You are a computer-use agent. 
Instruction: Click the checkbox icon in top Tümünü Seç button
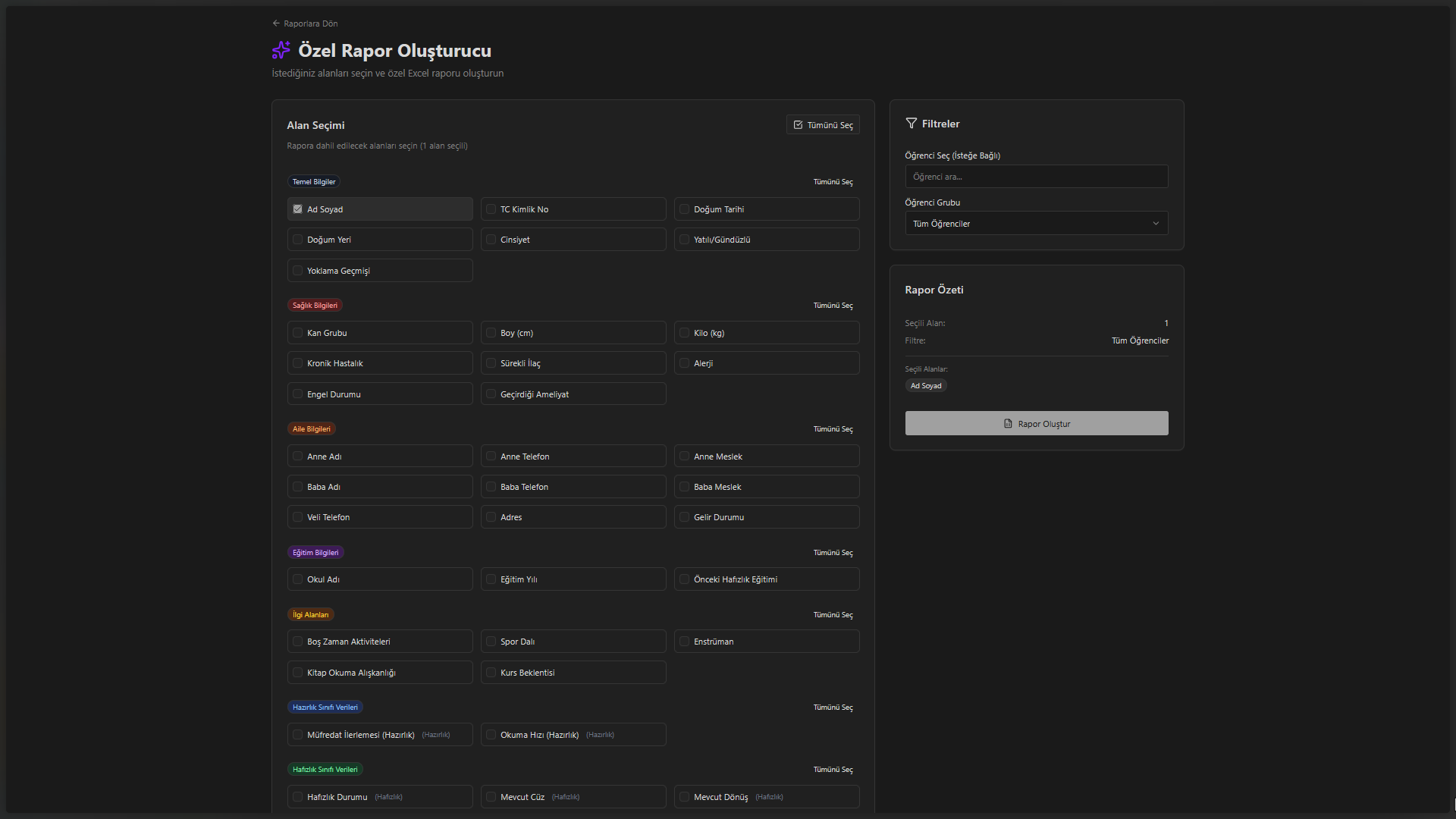[x=798, y=125]
